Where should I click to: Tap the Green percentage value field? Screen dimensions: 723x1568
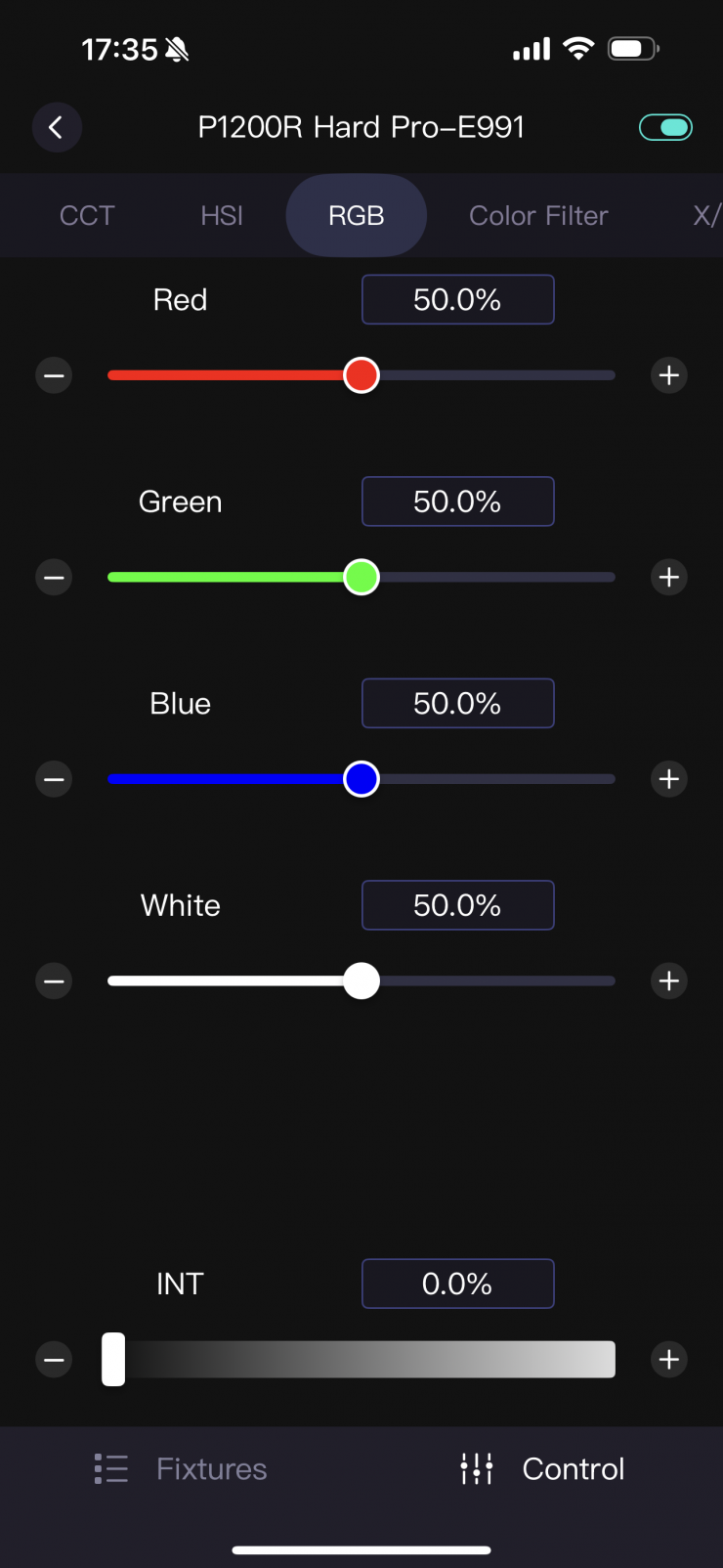pyautogui.click(x=457, y=501)
